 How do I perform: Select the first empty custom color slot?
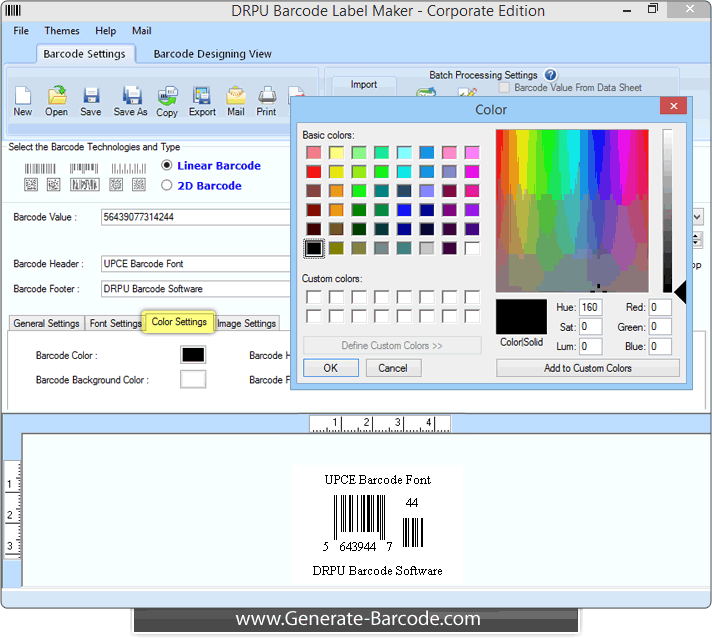click(x=314, y=297)
